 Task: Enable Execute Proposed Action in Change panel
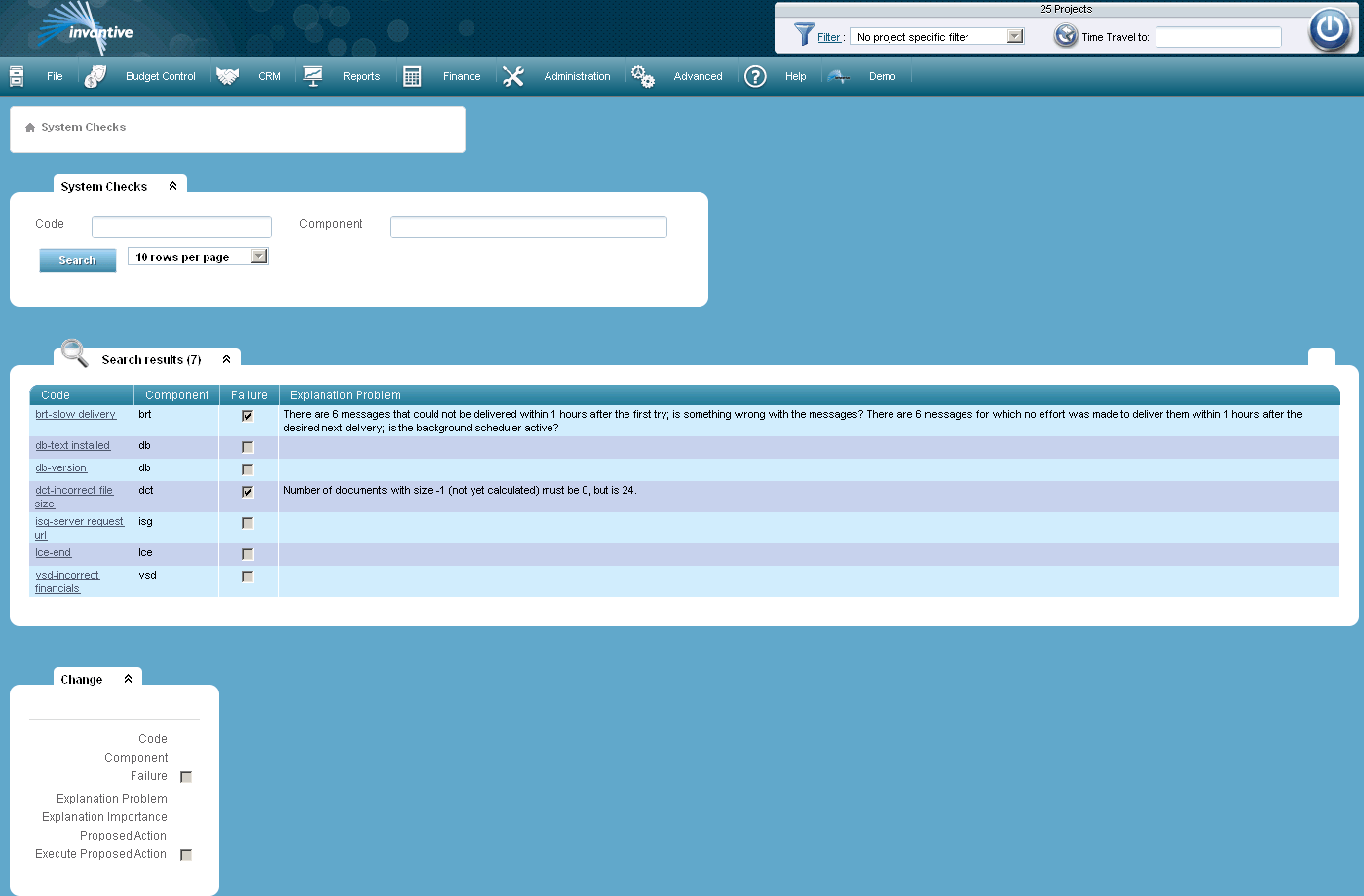[x=185, y=854]
